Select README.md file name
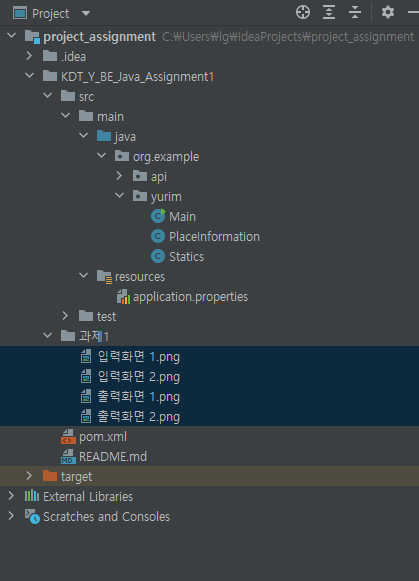Screen dimensions: 419x581 click(x=113, y=456)
